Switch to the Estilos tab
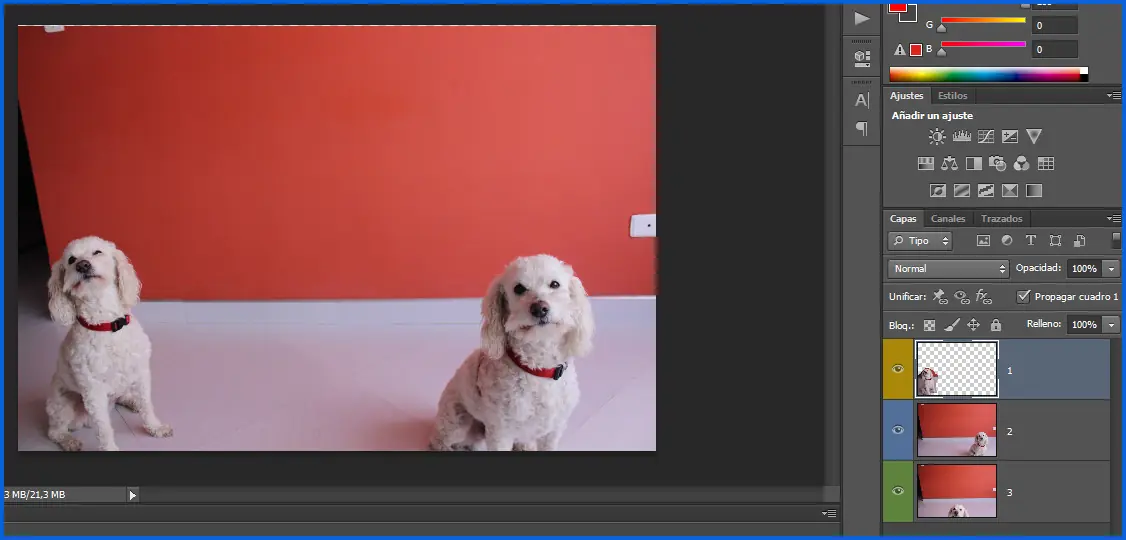 [952, 96]
